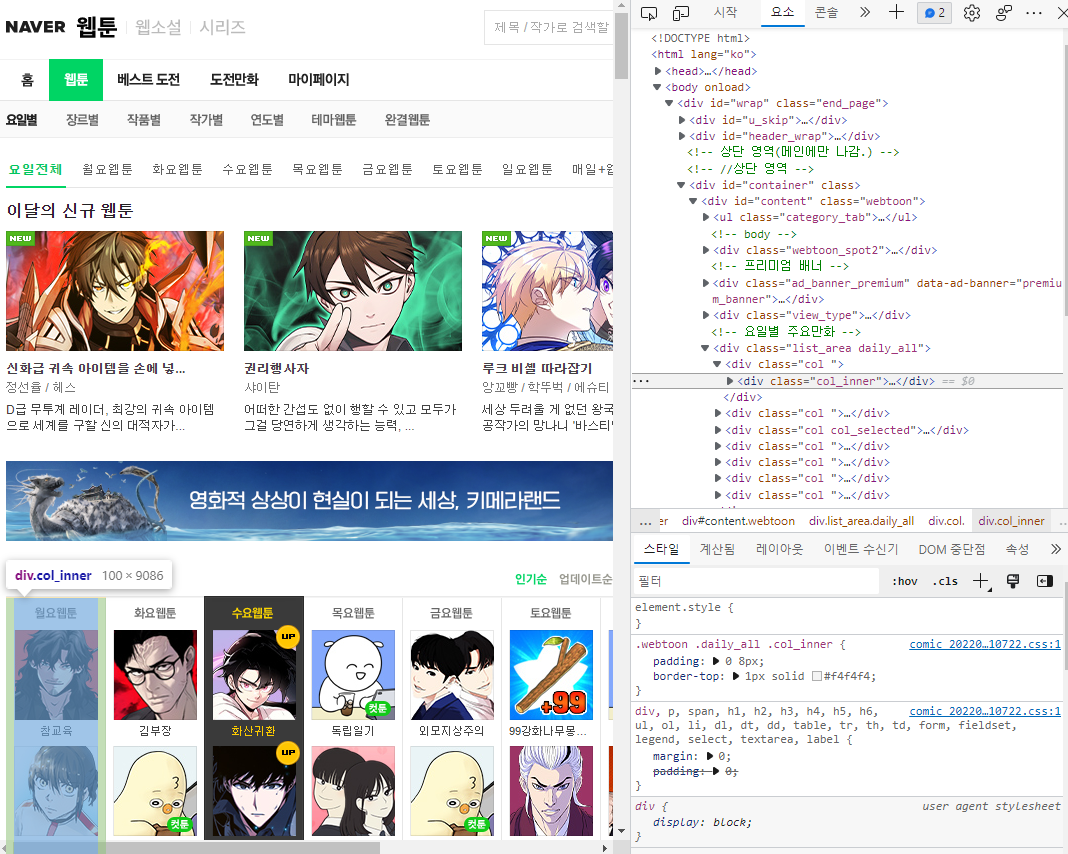Expand the padding shorthand property triangle

coord(716,661)
